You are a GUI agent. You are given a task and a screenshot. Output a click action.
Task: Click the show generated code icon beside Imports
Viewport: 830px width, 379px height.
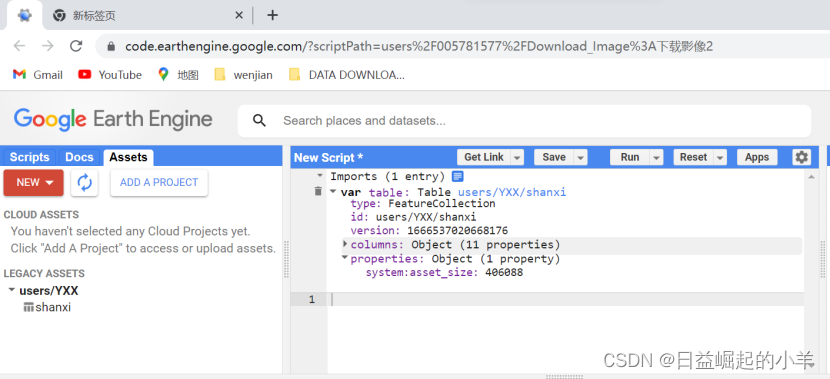coord(458,176)
